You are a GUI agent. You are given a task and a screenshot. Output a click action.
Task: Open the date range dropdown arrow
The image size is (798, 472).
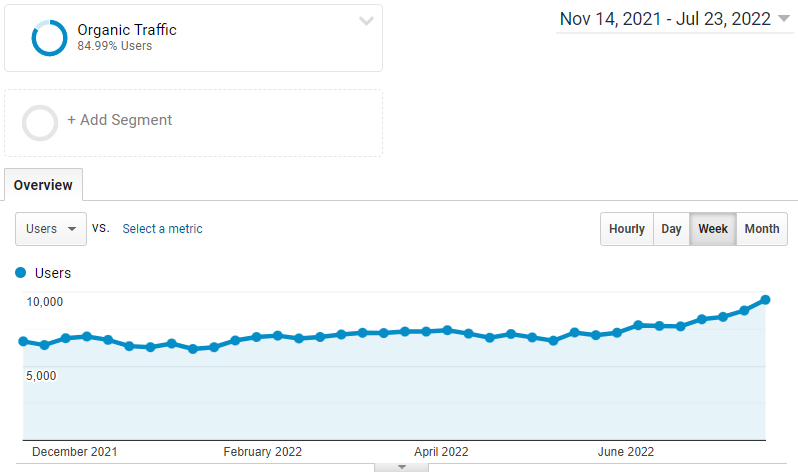click(783, 19)
